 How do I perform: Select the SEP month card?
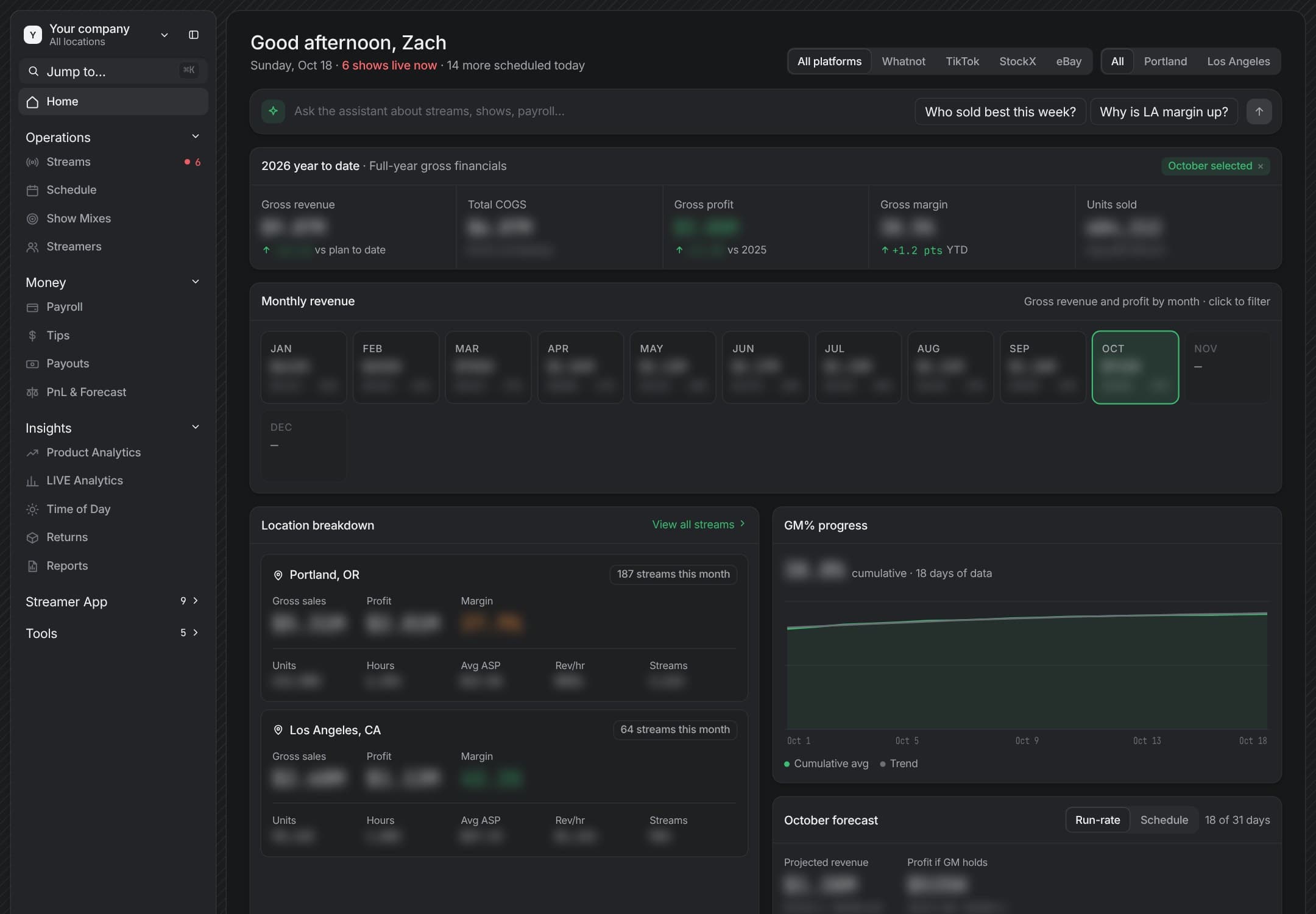(1042, 367)
